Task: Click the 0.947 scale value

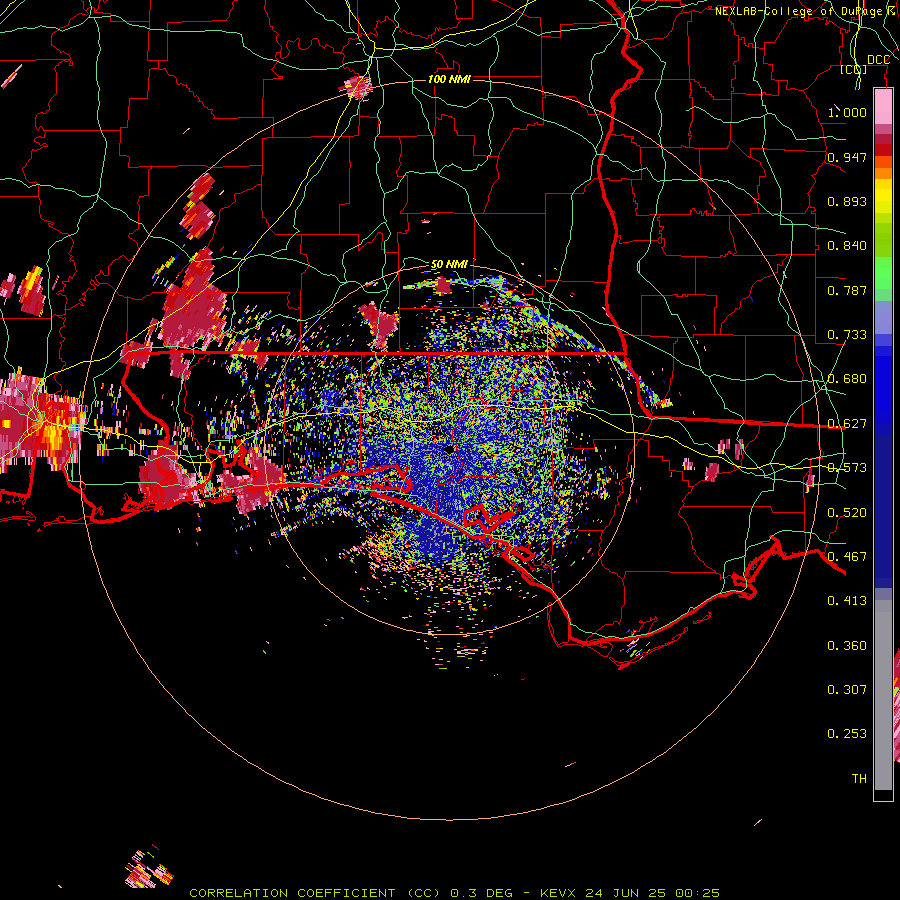Action: coord(847,157)
